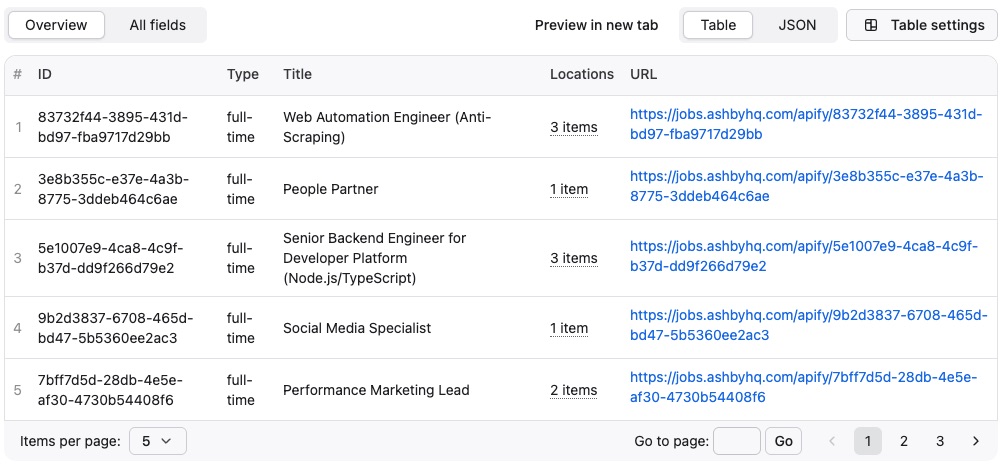Click the Go to page input field
The image size is (1004, 465).
[x=737, y=441]
